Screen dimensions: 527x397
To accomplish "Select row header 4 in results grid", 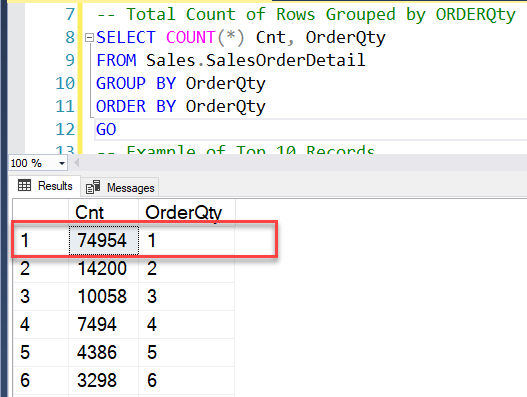I will (x=41, y=324).
